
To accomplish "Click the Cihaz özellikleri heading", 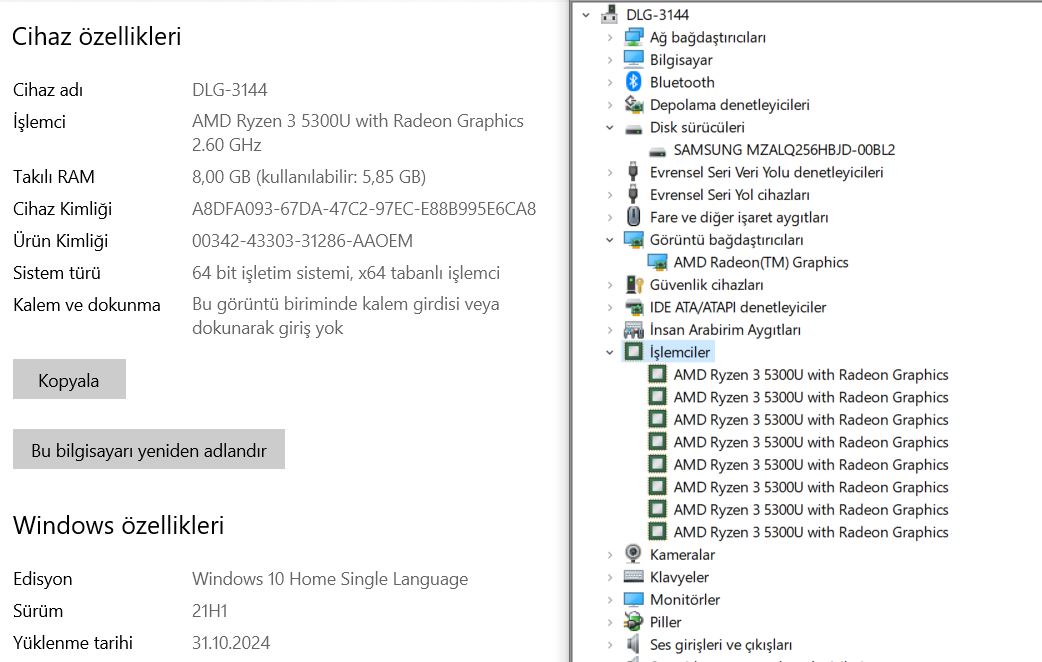I will coord(97,37).
